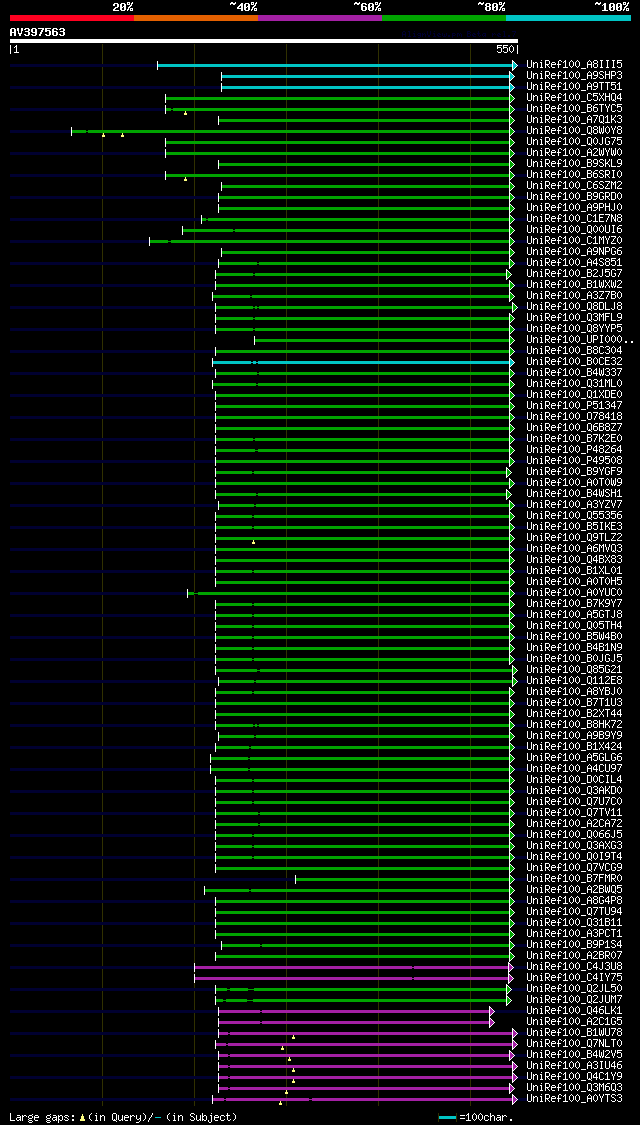
Task: Click the UniRef100_B9YGF9 label
Action: point(574,471)
